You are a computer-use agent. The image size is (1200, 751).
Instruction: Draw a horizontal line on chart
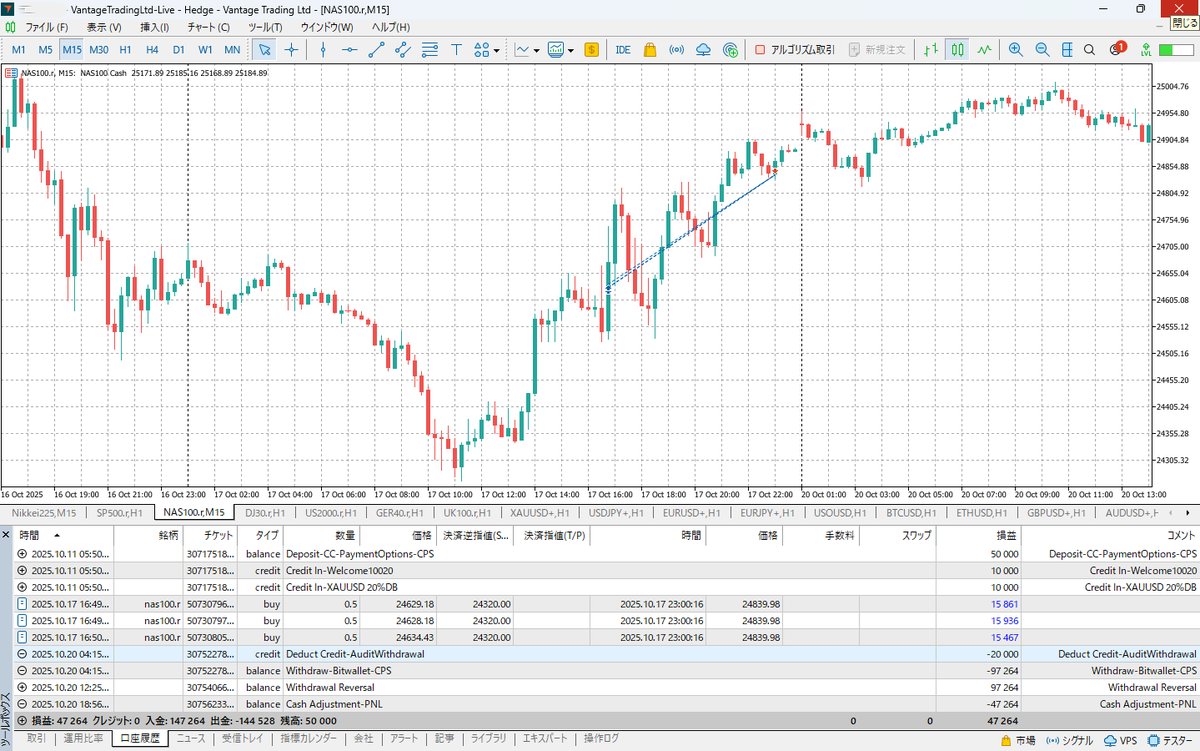[350, 49]
